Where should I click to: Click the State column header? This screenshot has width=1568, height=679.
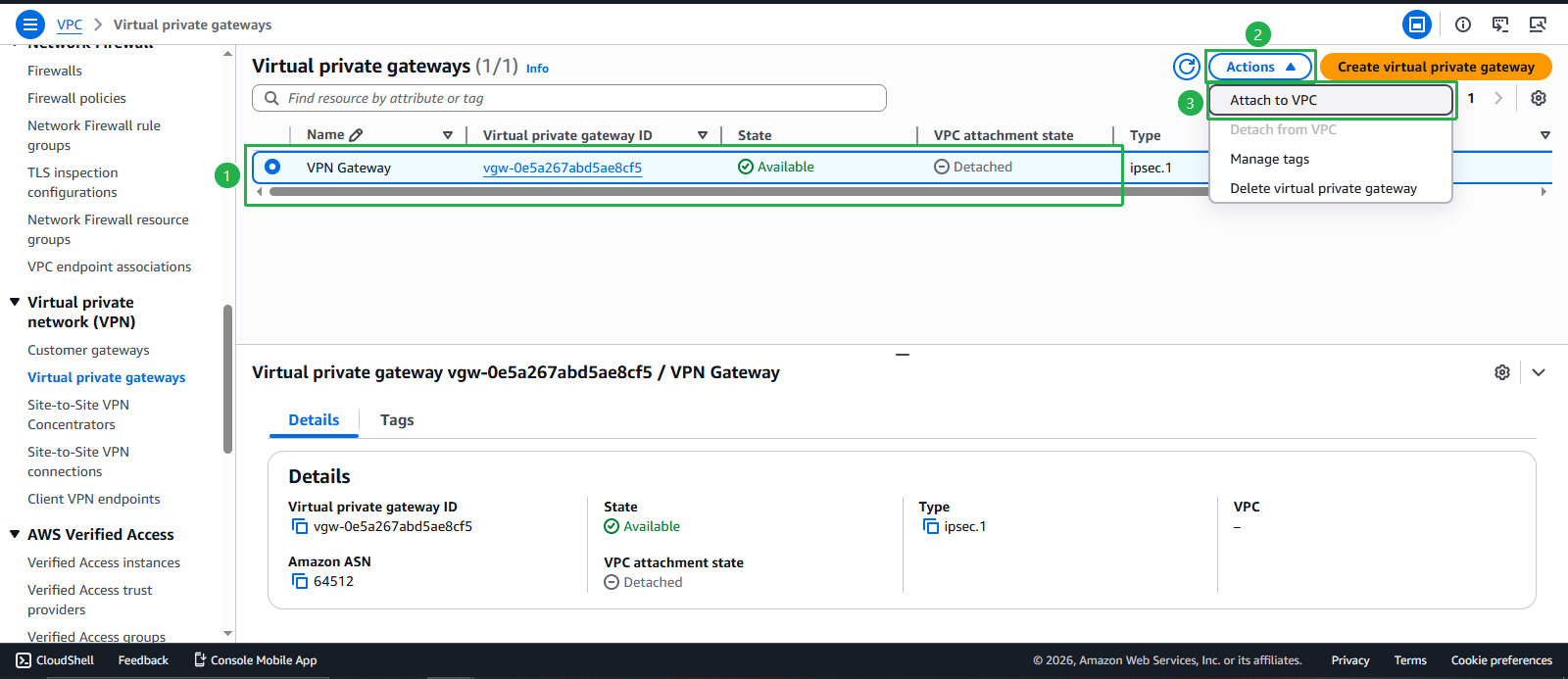tap(755, 135)
